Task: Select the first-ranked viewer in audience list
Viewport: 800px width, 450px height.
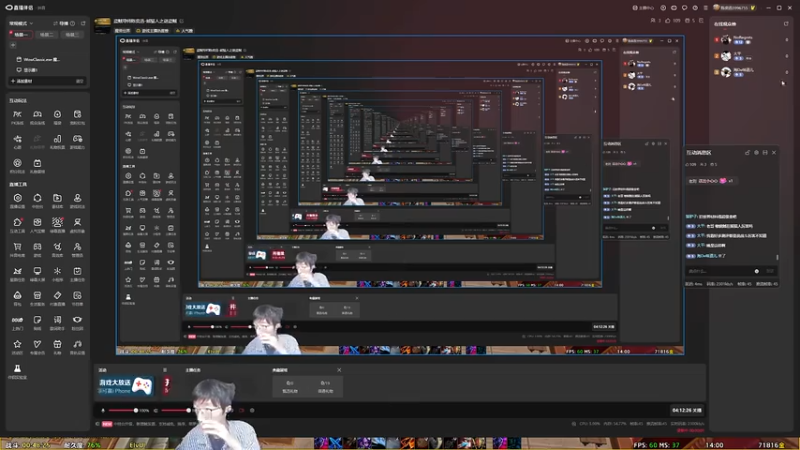Action: coord(750,39)
